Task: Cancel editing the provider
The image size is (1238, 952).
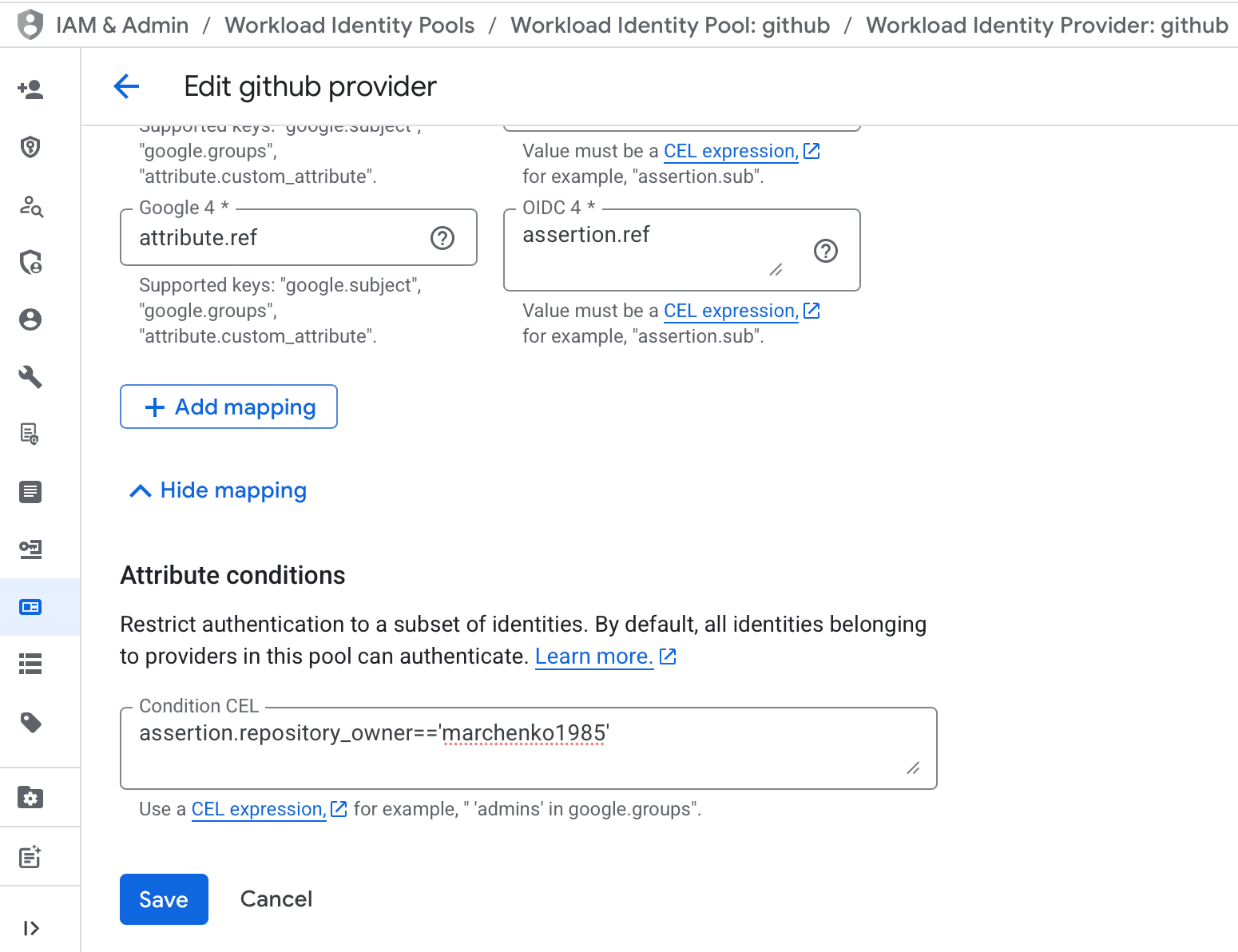Action: (276, 899)
